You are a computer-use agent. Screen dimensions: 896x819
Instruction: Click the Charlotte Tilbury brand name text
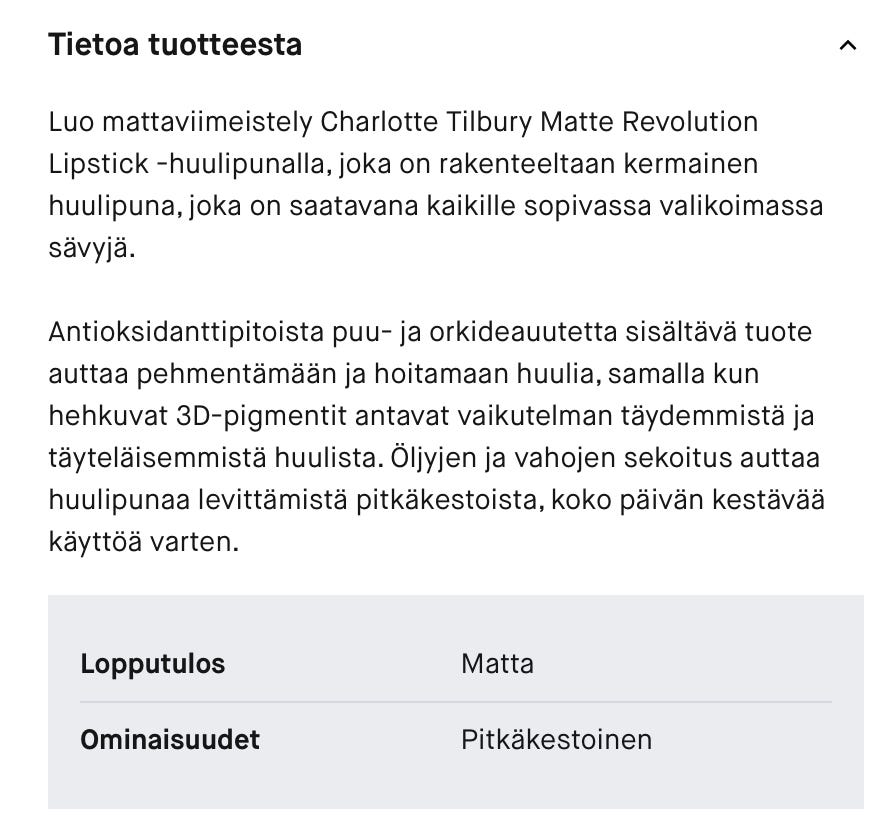tap(427, 122)
